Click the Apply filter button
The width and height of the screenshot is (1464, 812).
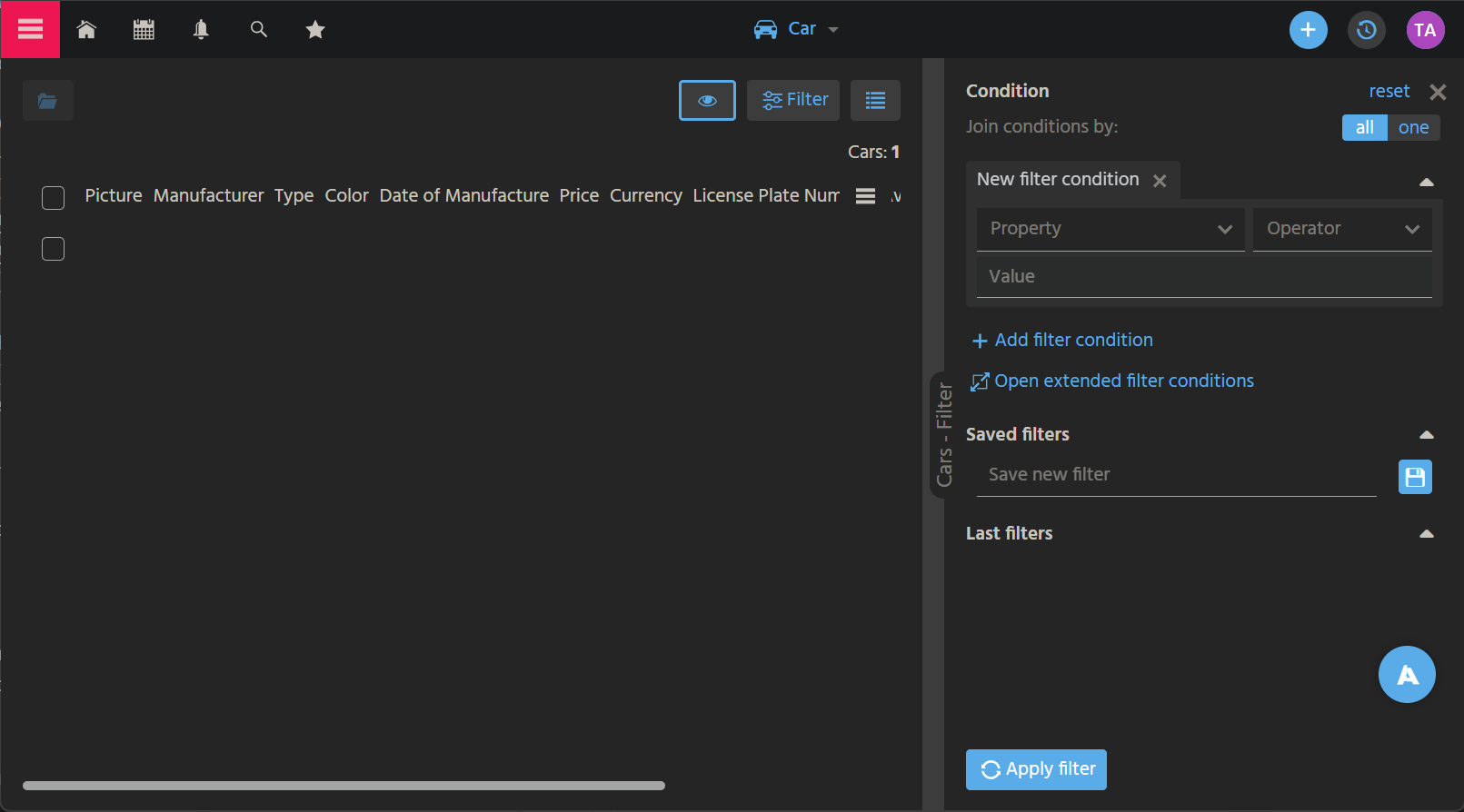tap(1036, 769)
